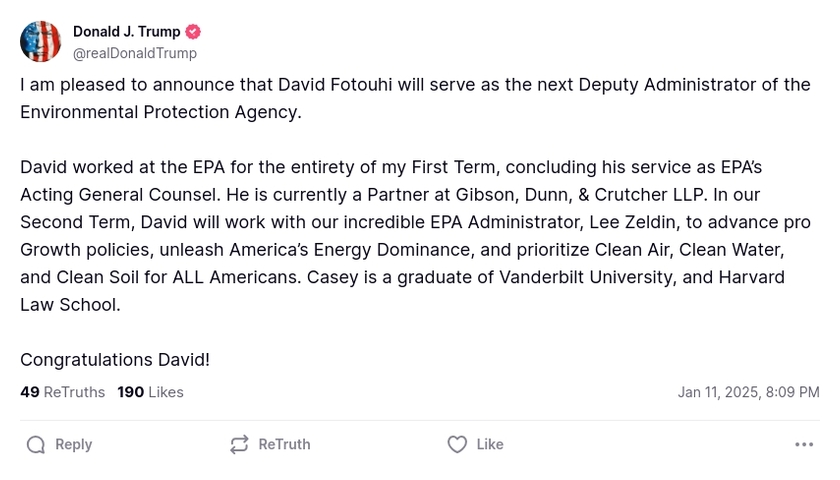The width and height of the screenshot is (840, 480).
Task: Click the heart Like icon
Action: [457, 445]
